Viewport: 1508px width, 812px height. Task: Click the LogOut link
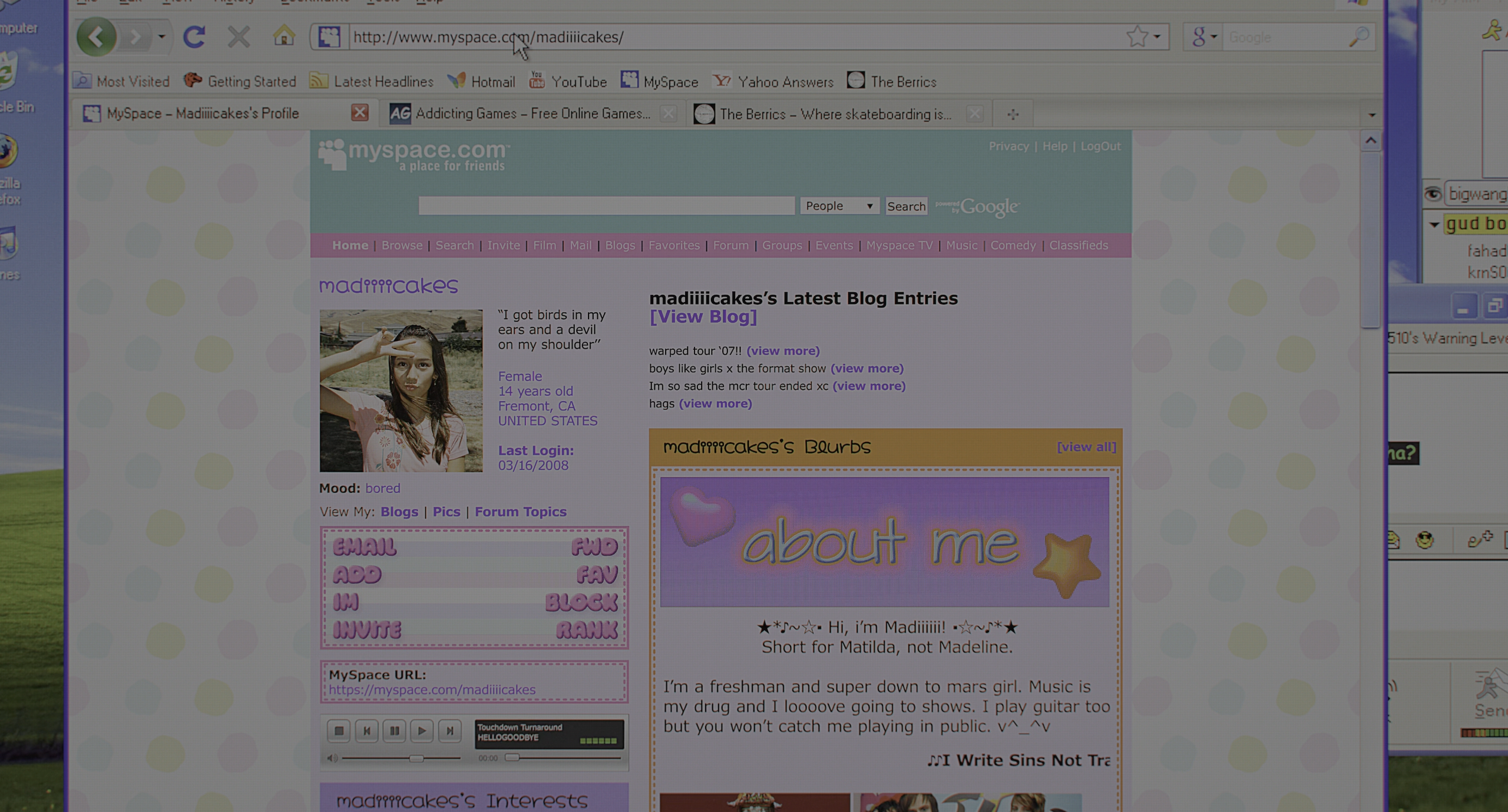[x=1100, y=146]
